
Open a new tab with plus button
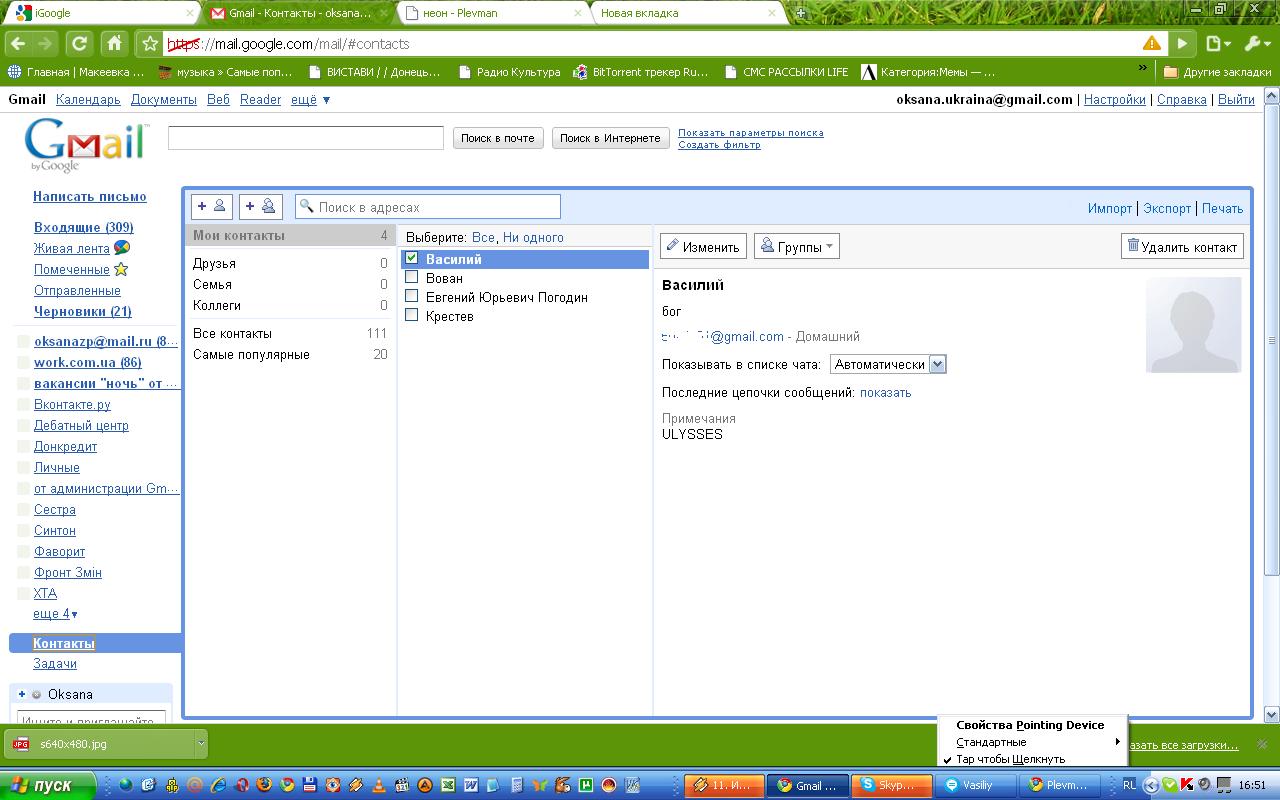click(801, 13)
